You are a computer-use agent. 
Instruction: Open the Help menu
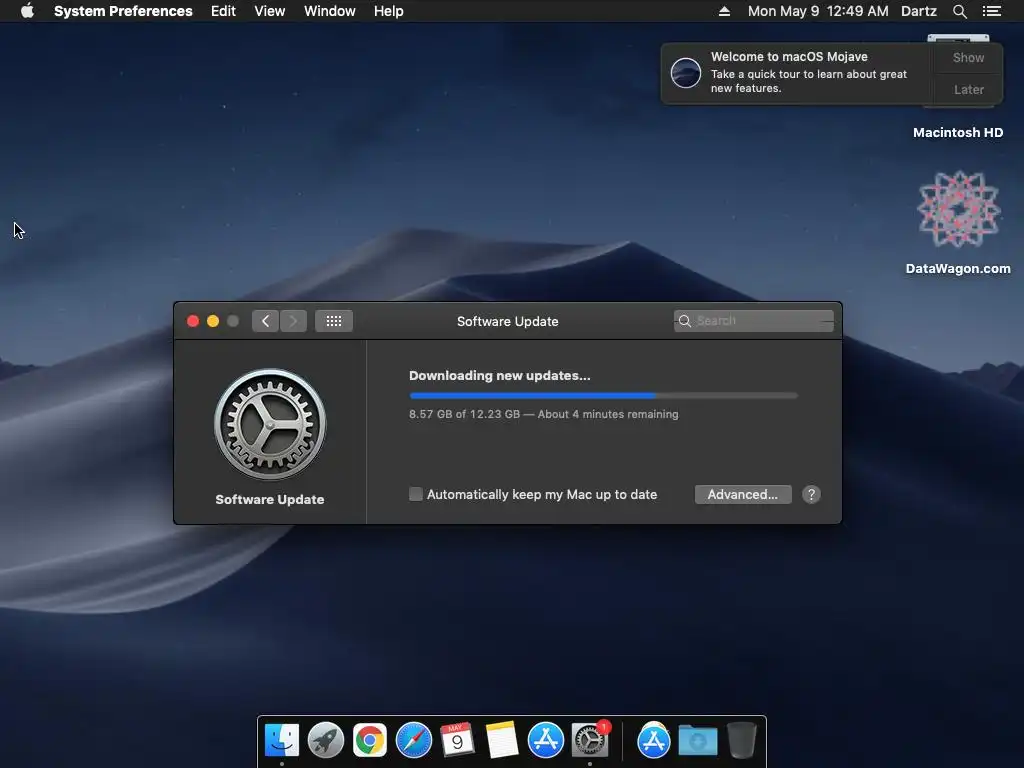coord(389,11)
